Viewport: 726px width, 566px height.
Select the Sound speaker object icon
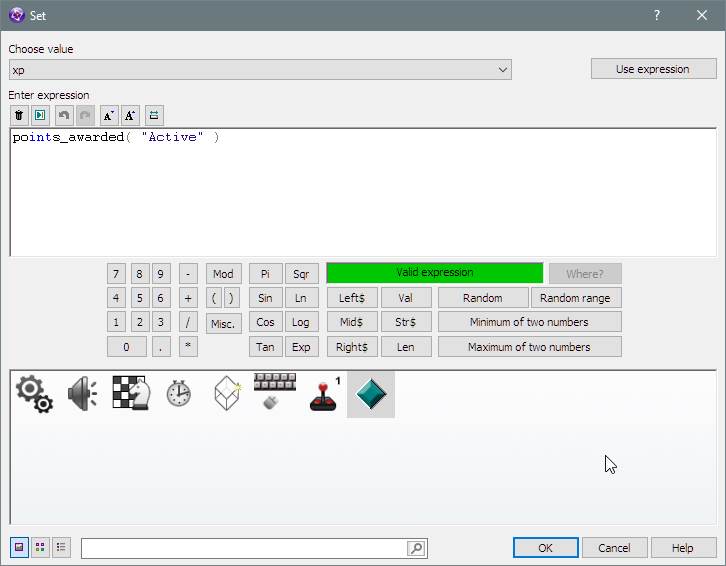click(x=82, y=394)
